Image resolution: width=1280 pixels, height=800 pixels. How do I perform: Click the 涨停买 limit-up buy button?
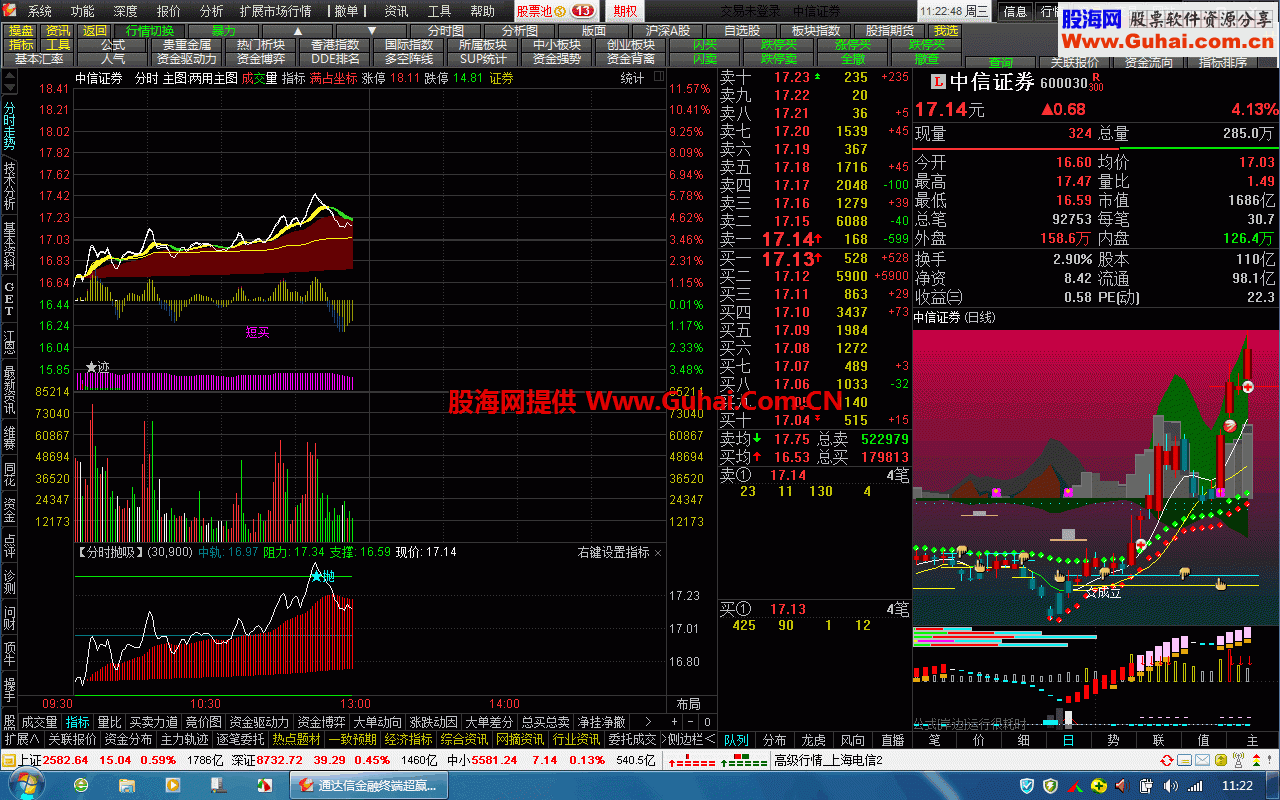(853, 45)
